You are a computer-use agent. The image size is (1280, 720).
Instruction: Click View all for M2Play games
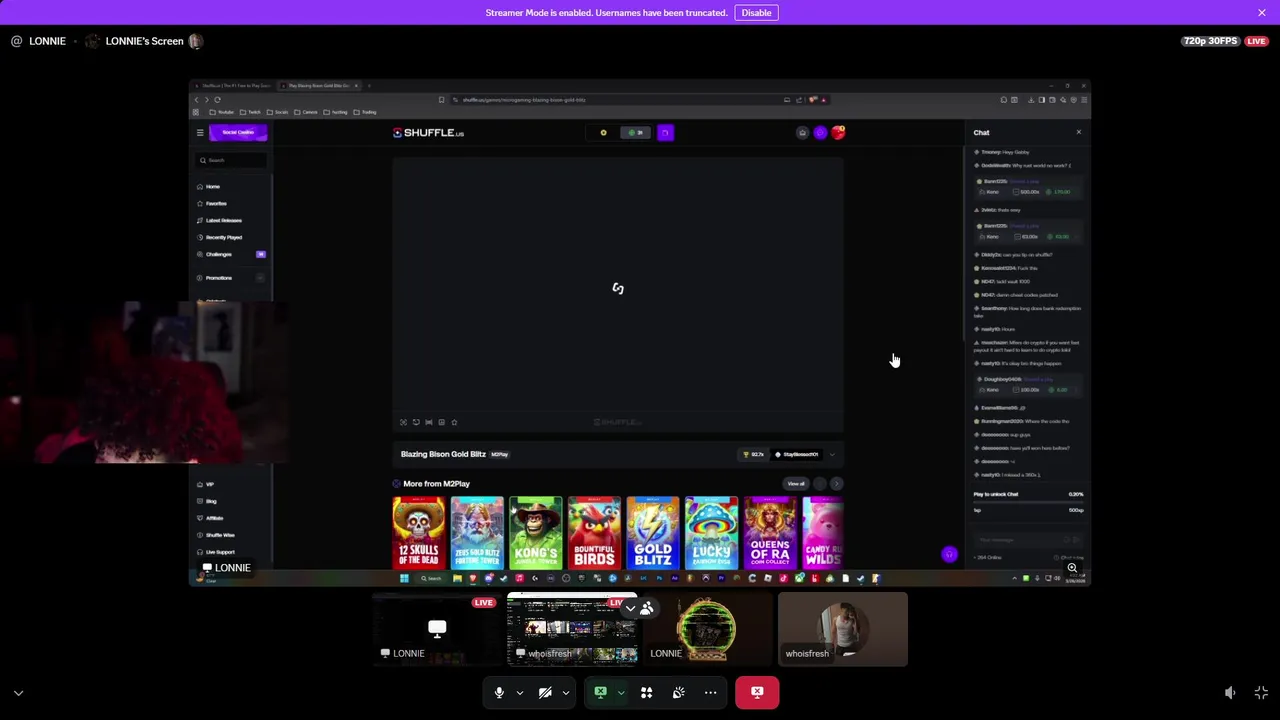click(x=796, y=484)
